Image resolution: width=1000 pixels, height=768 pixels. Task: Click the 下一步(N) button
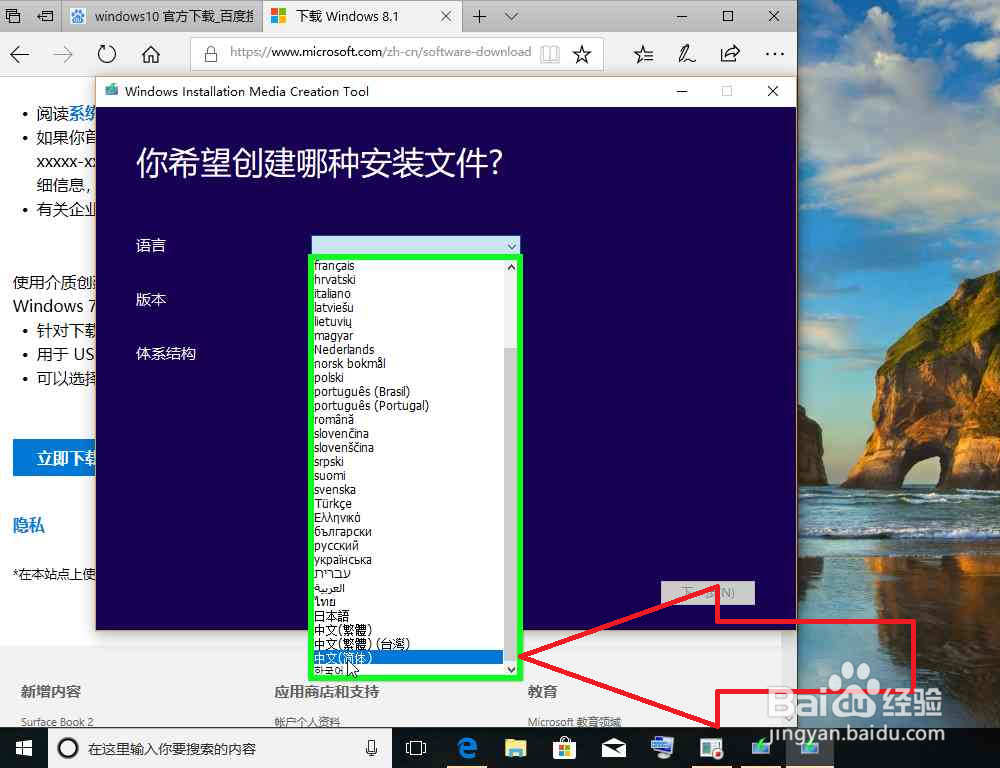click(708, 593)
